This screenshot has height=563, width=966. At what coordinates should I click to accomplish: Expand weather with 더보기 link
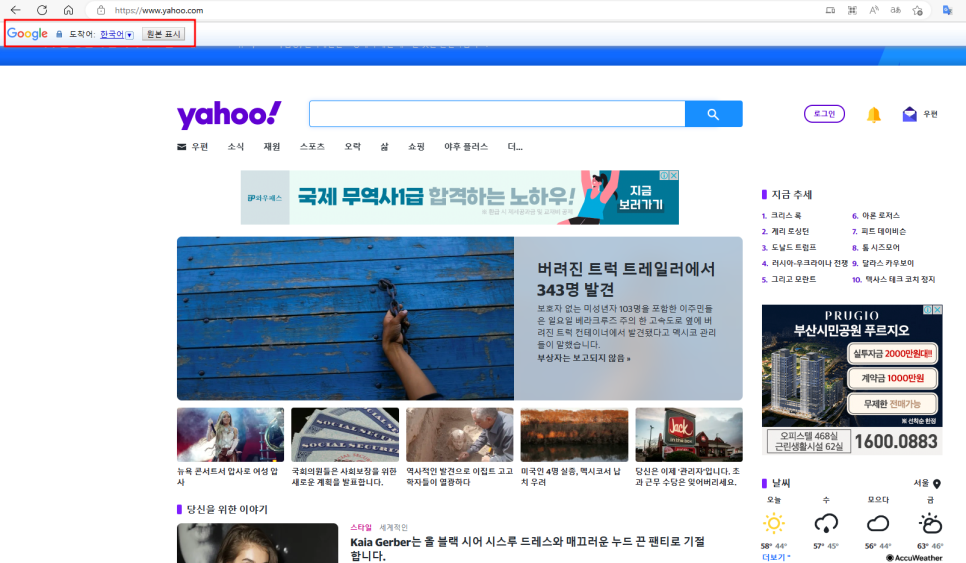click(776, 557)
